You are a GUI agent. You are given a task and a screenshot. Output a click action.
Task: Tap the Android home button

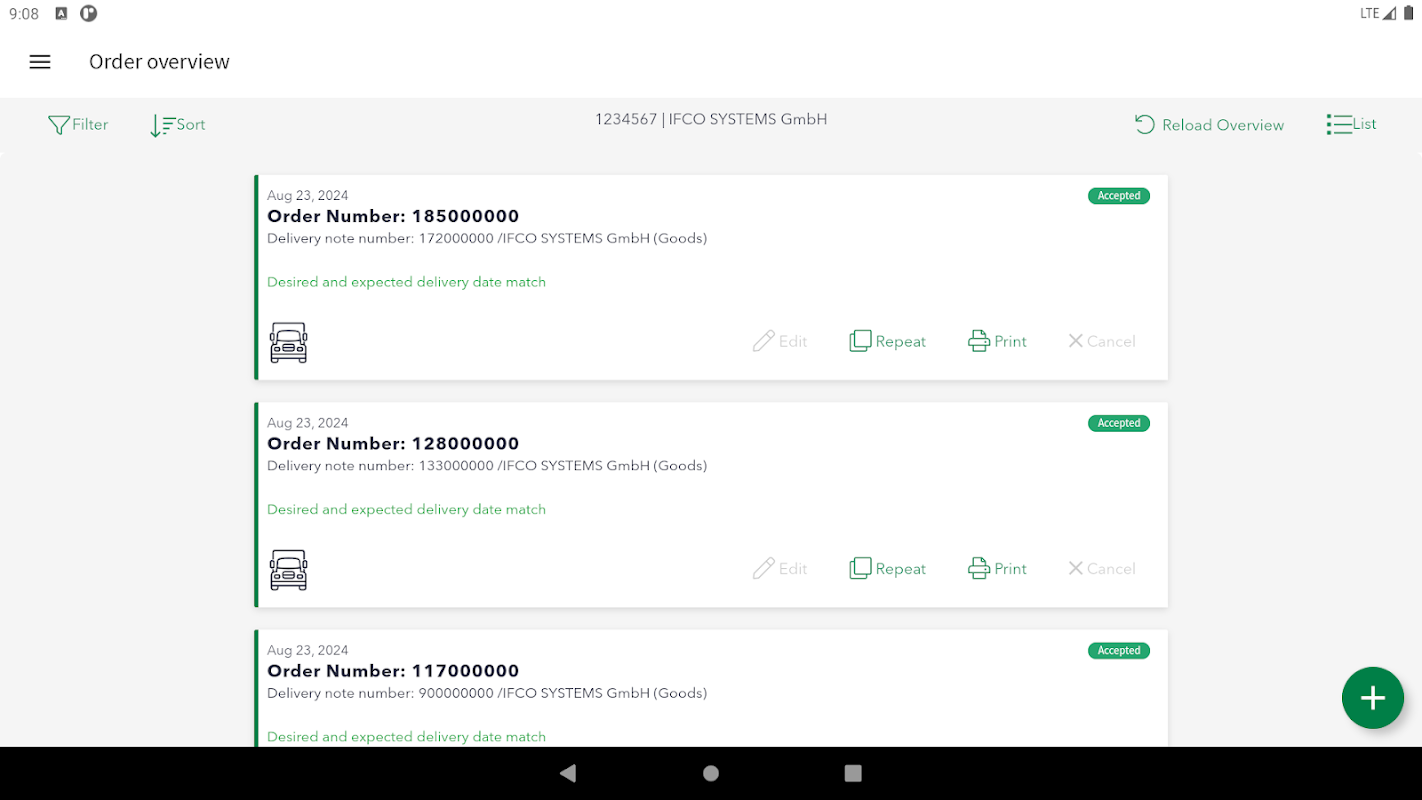711,773
